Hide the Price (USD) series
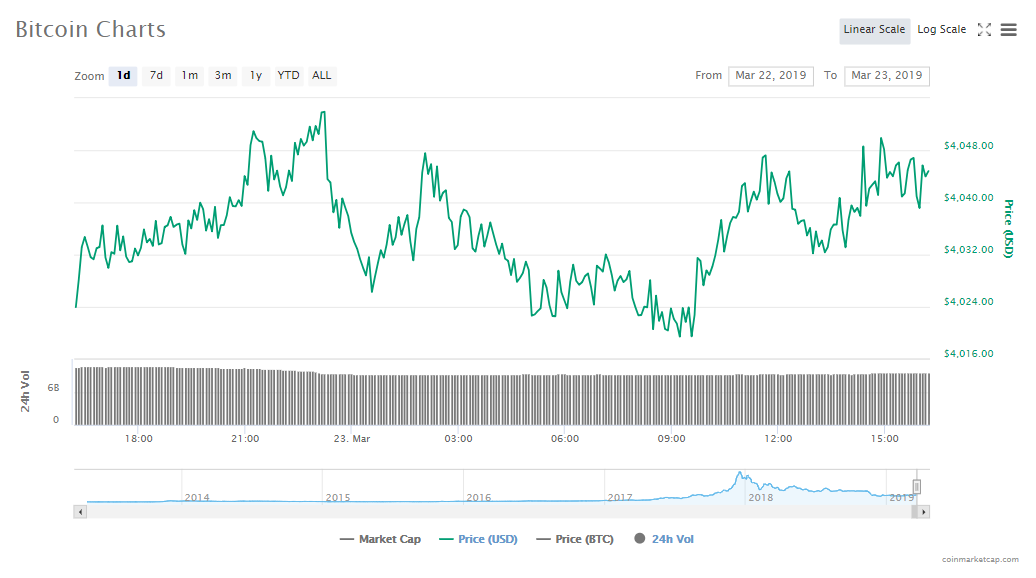 (478, 539)
